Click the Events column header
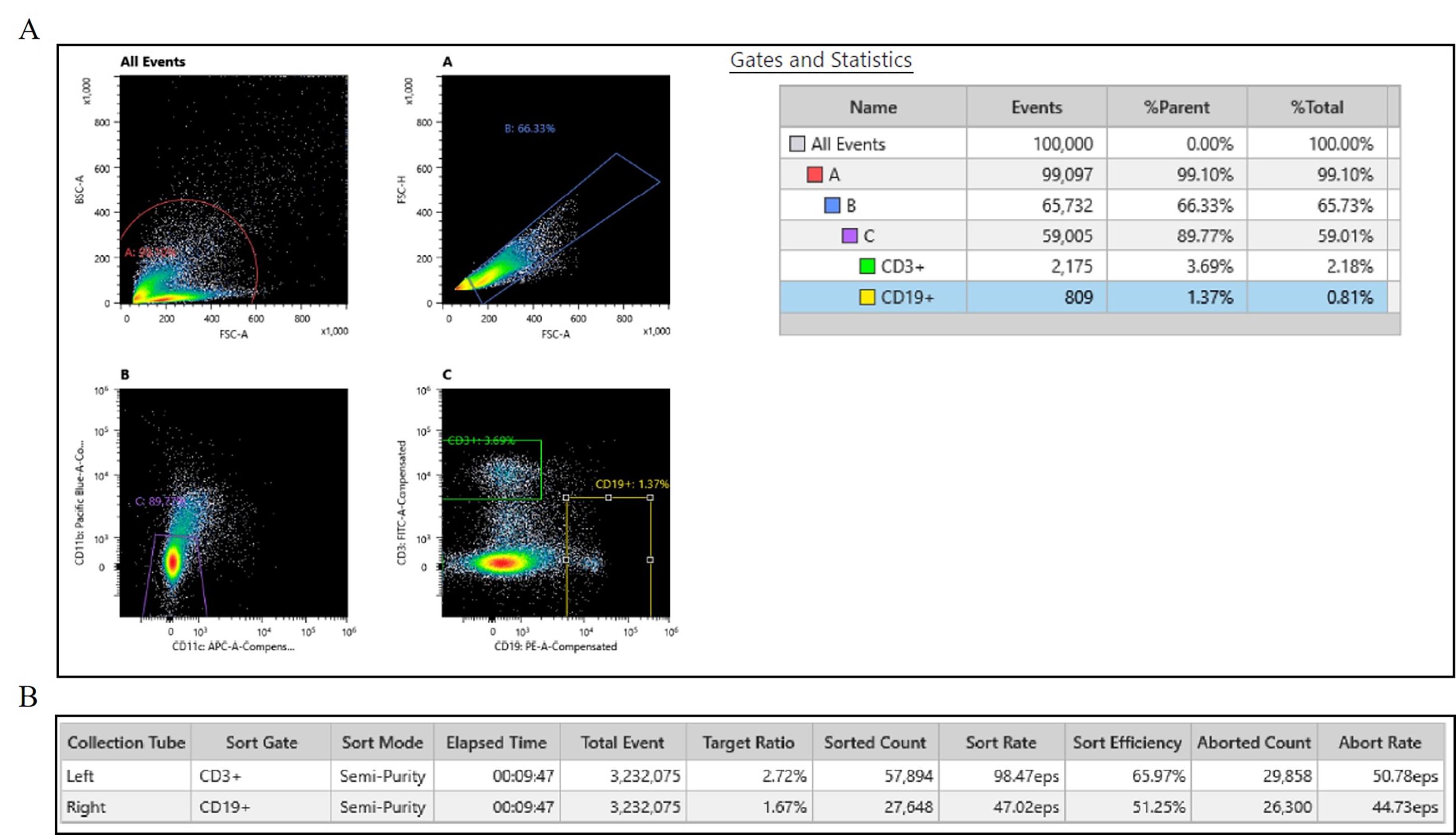Screen dimensions: 1456x835 (1036, 107)
